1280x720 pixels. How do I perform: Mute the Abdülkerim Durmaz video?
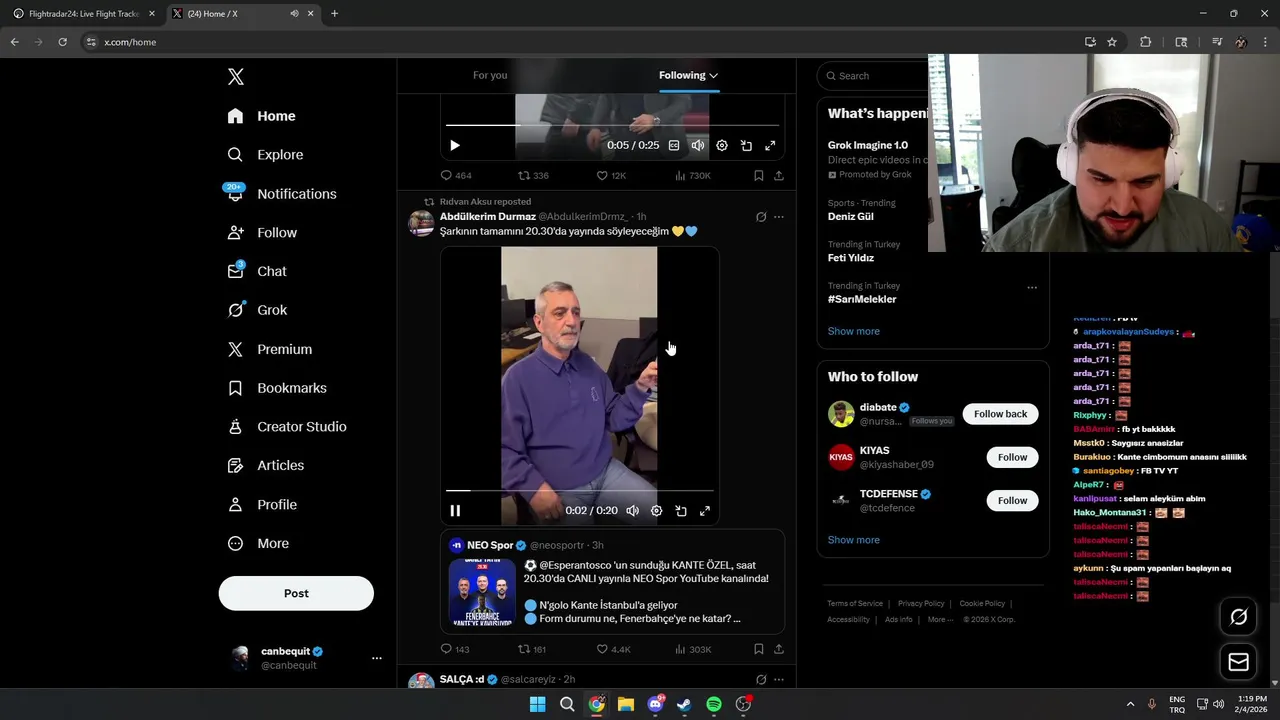[x=633, y=511]
